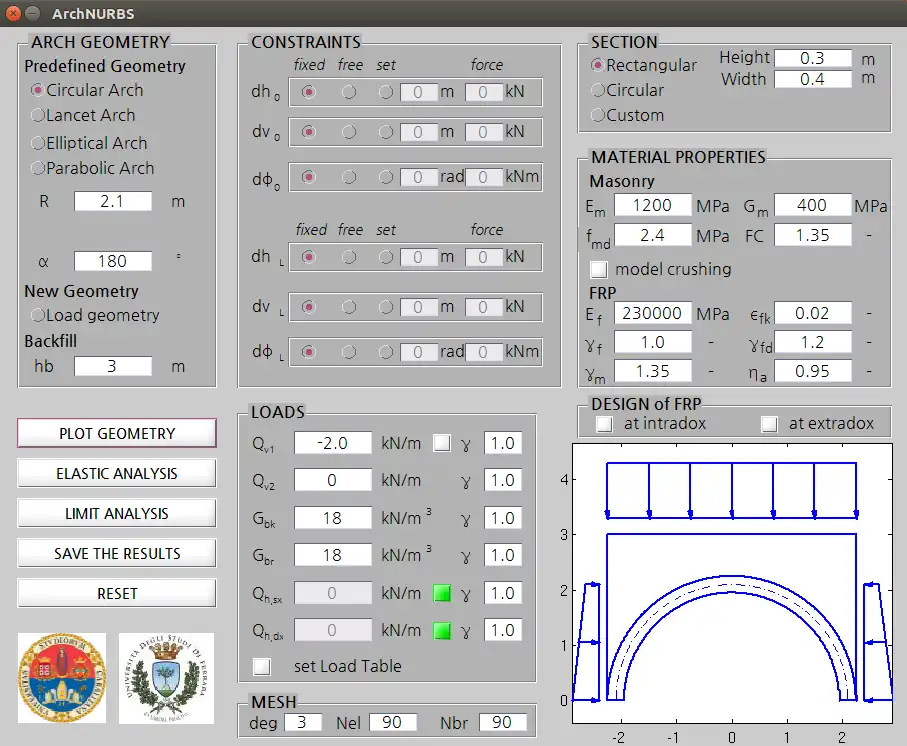Edit the backfill hb value
This screenshot has height=746, width=907.
113,366
